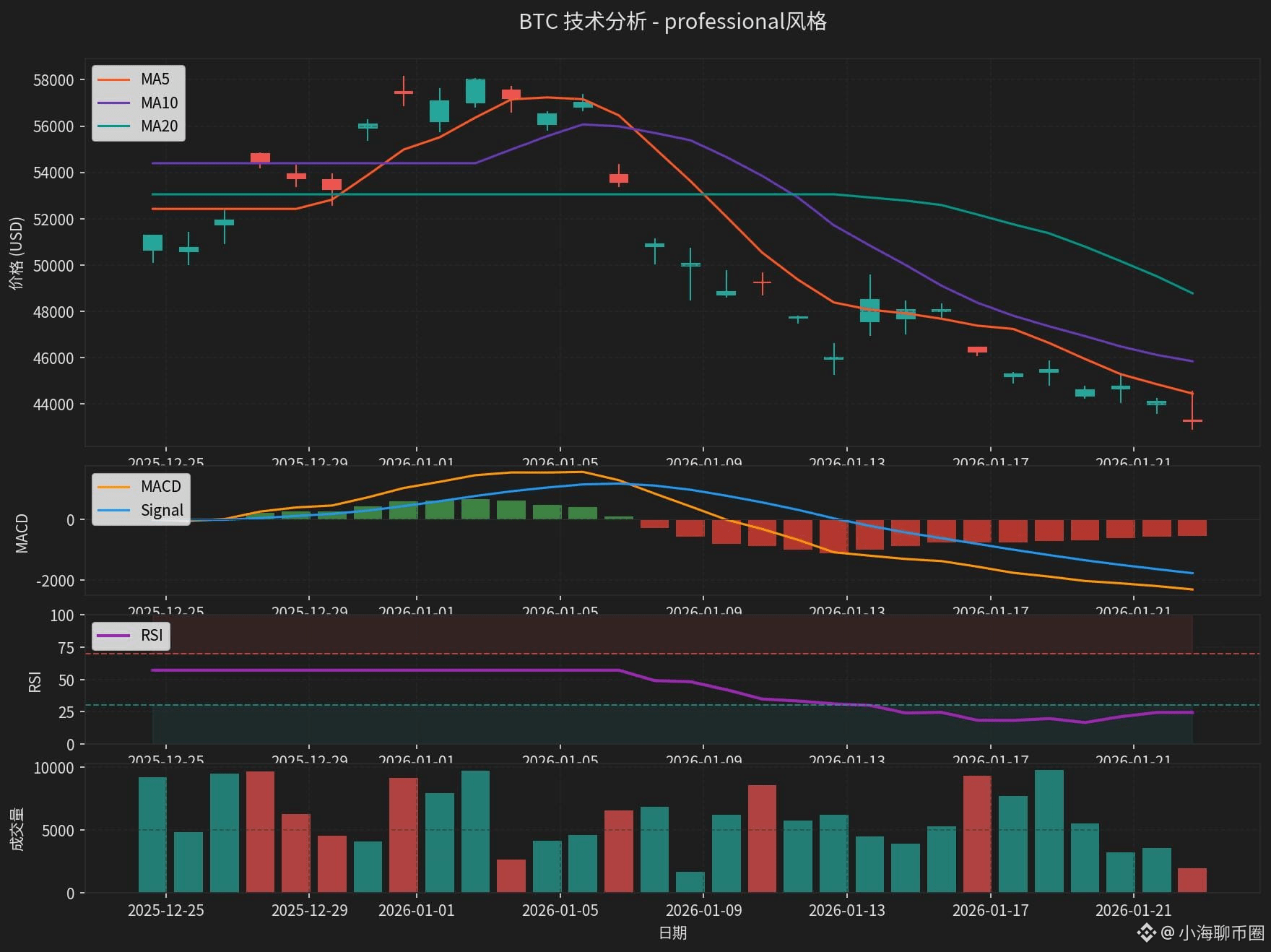1271x952 pixels.
Task: Click the purple MA10 legend line sample
Action: pos(113,103)
